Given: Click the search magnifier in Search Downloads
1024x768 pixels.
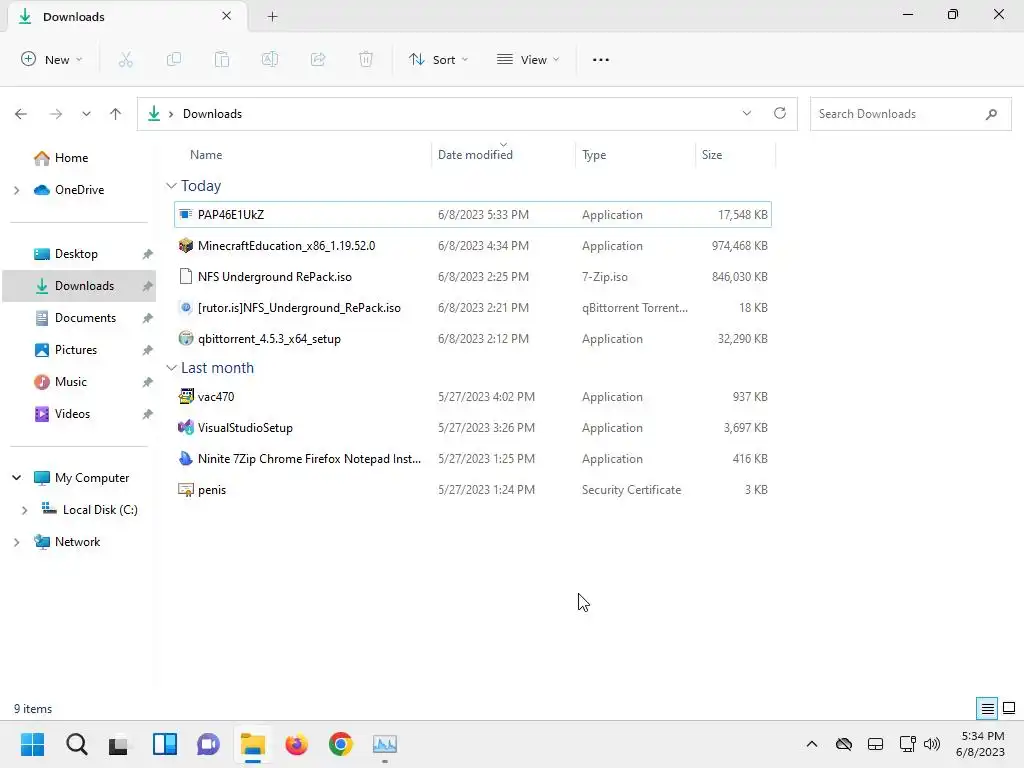Looking at the screenshot, I should pyautogui.click(x=991, y=114).
